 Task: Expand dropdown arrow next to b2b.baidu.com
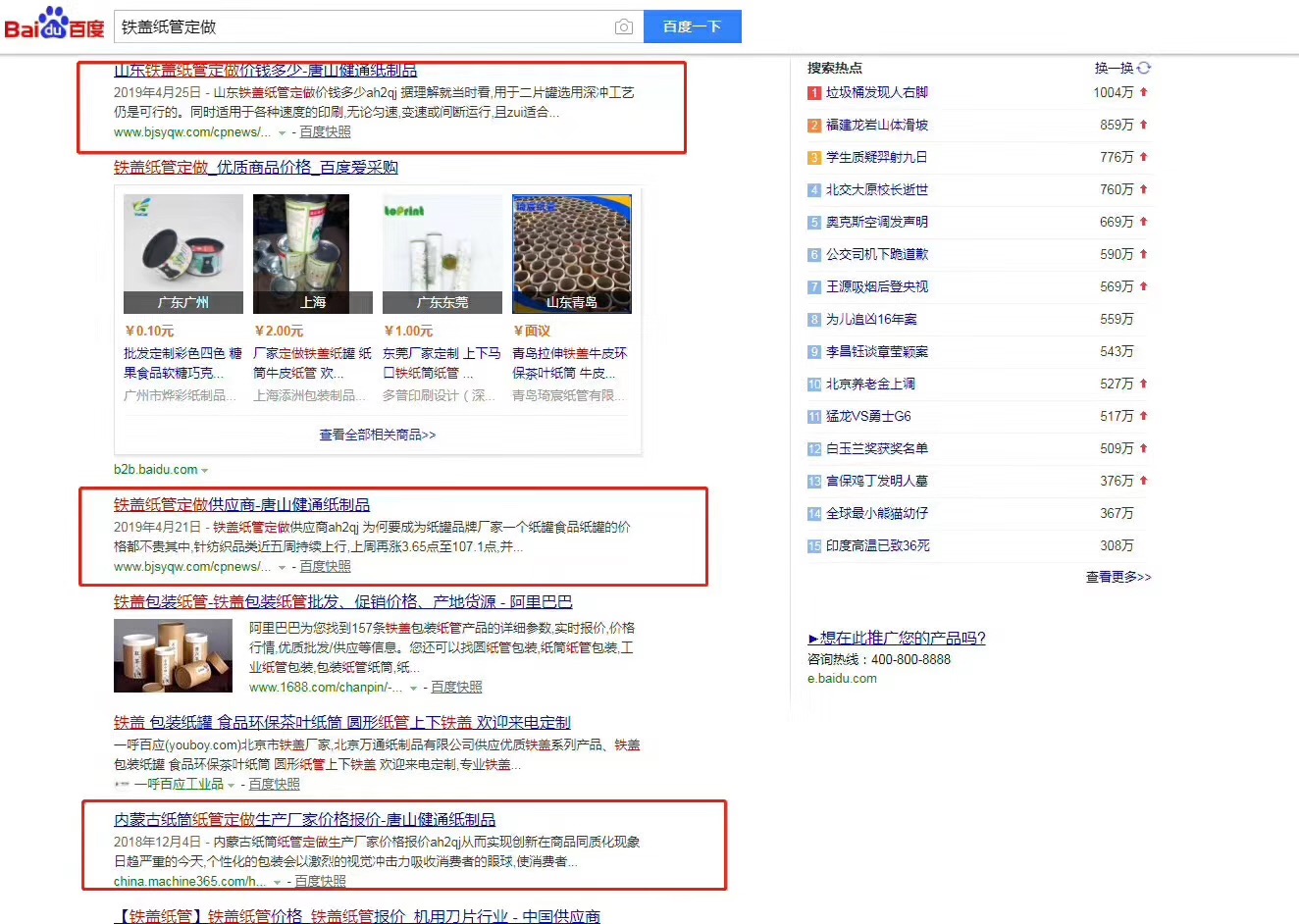click(x=205, y=471)
